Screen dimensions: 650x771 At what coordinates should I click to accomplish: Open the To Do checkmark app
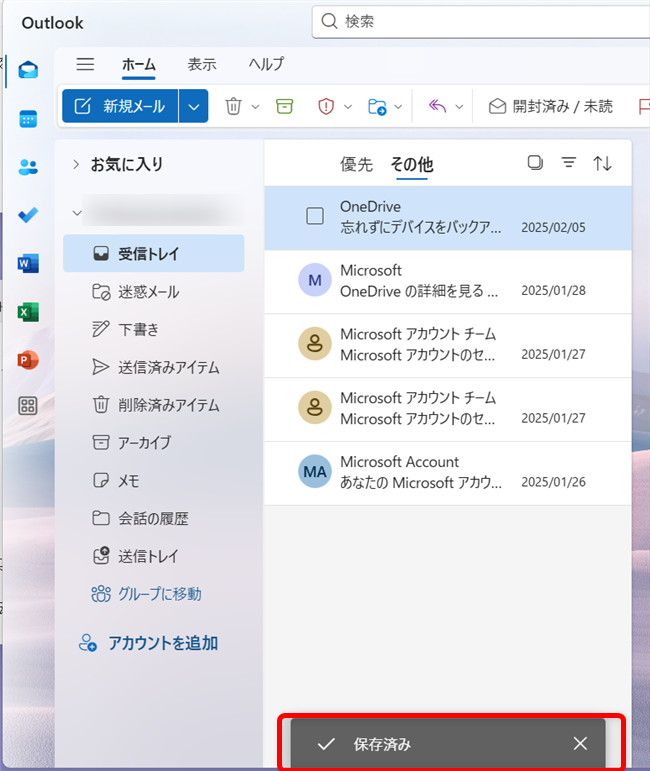point(28,216)
